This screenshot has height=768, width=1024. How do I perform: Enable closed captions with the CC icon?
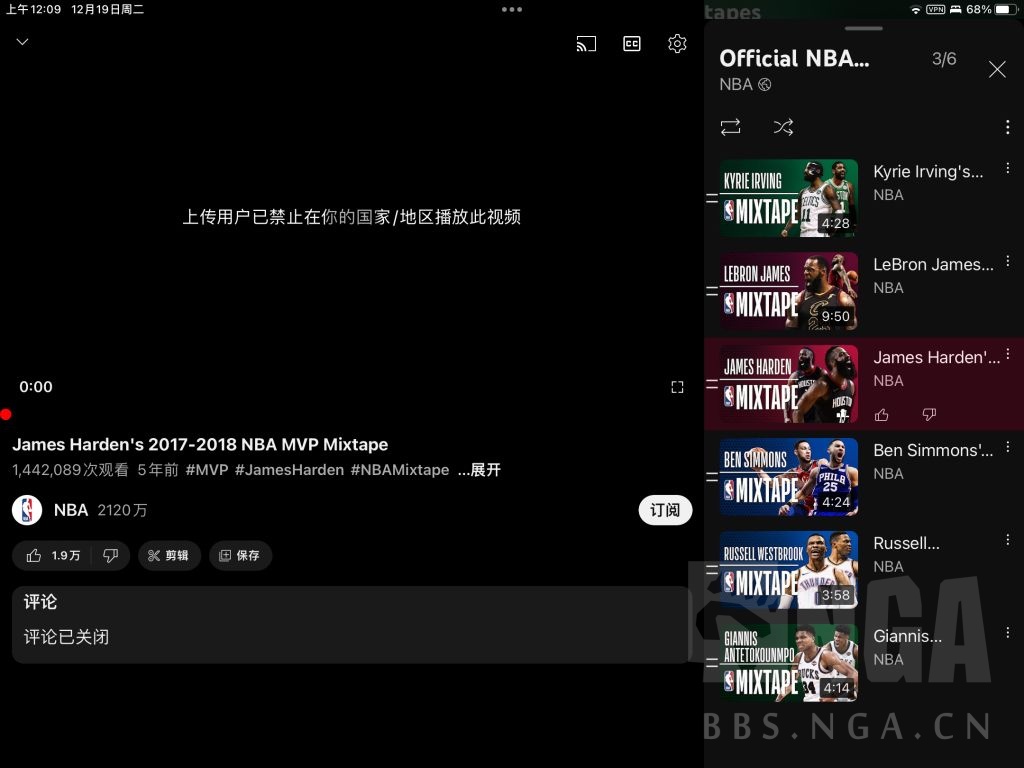631,43
